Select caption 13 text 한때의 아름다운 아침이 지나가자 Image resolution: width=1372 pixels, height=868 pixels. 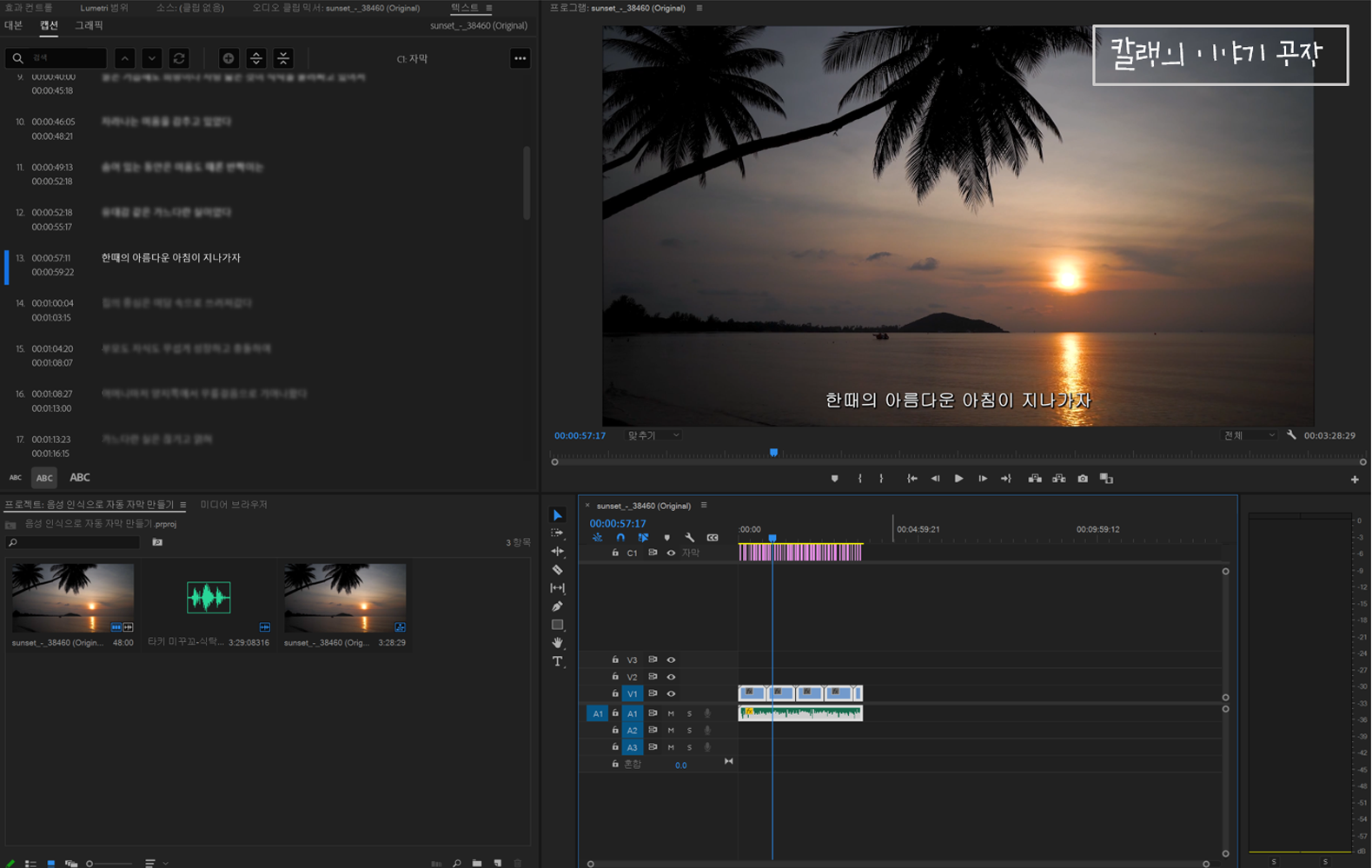(x=171, y=258)
